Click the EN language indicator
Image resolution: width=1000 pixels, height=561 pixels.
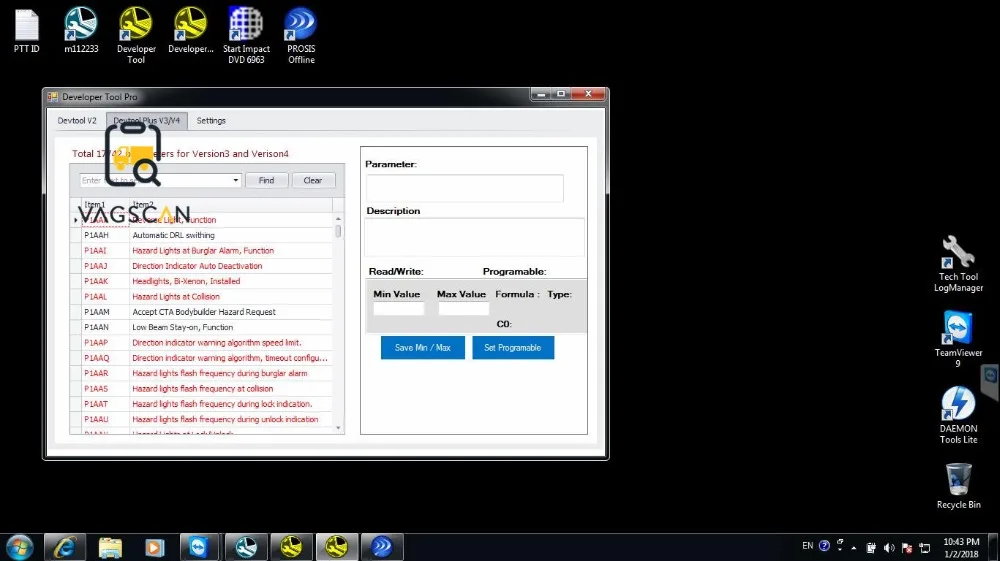point(807,546)
